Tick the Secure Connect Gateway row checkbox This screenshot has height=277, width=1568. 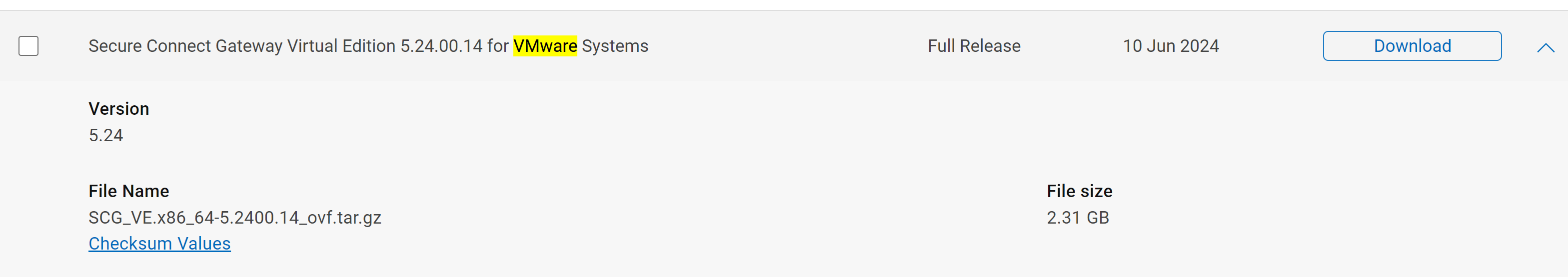[28, 46]
